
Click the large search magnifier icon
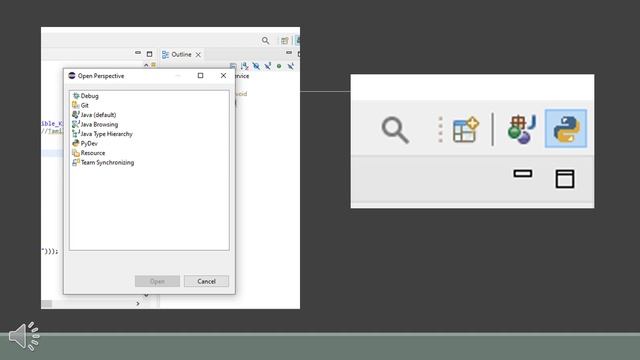pyautogui.click(x=395, y=130)
